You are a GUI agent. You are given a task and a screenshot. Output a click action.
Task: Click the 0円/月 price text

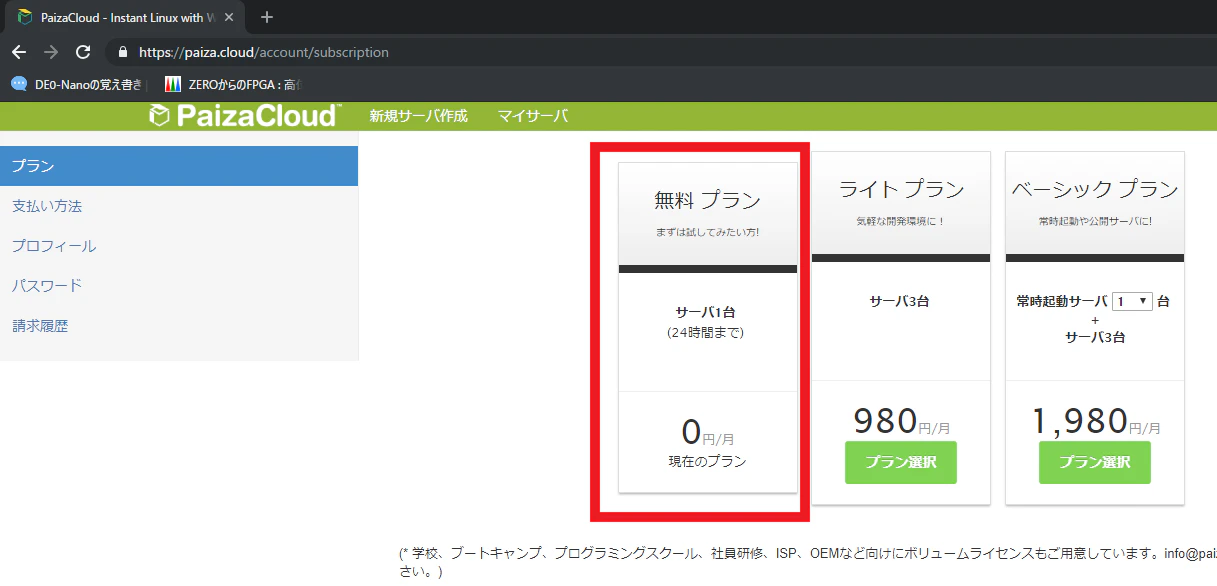(708, 432)
